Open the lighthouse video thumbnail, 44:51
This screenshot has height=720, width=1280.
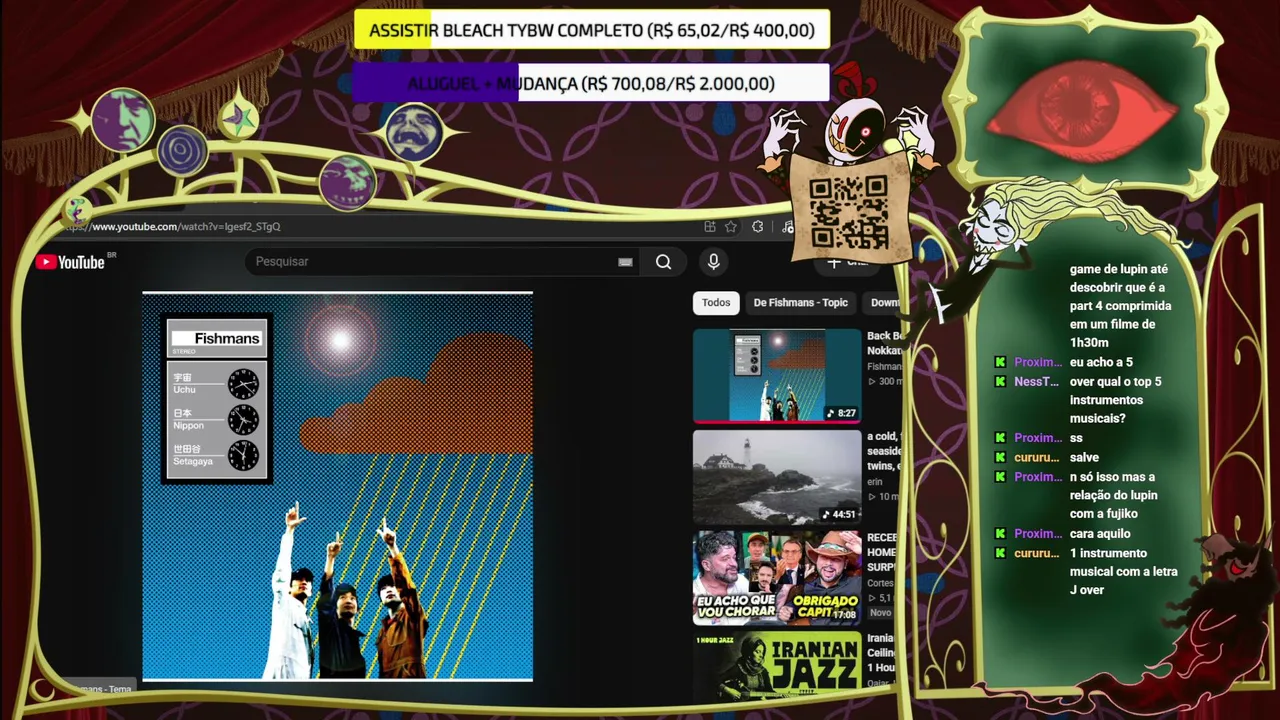[777, 477]
